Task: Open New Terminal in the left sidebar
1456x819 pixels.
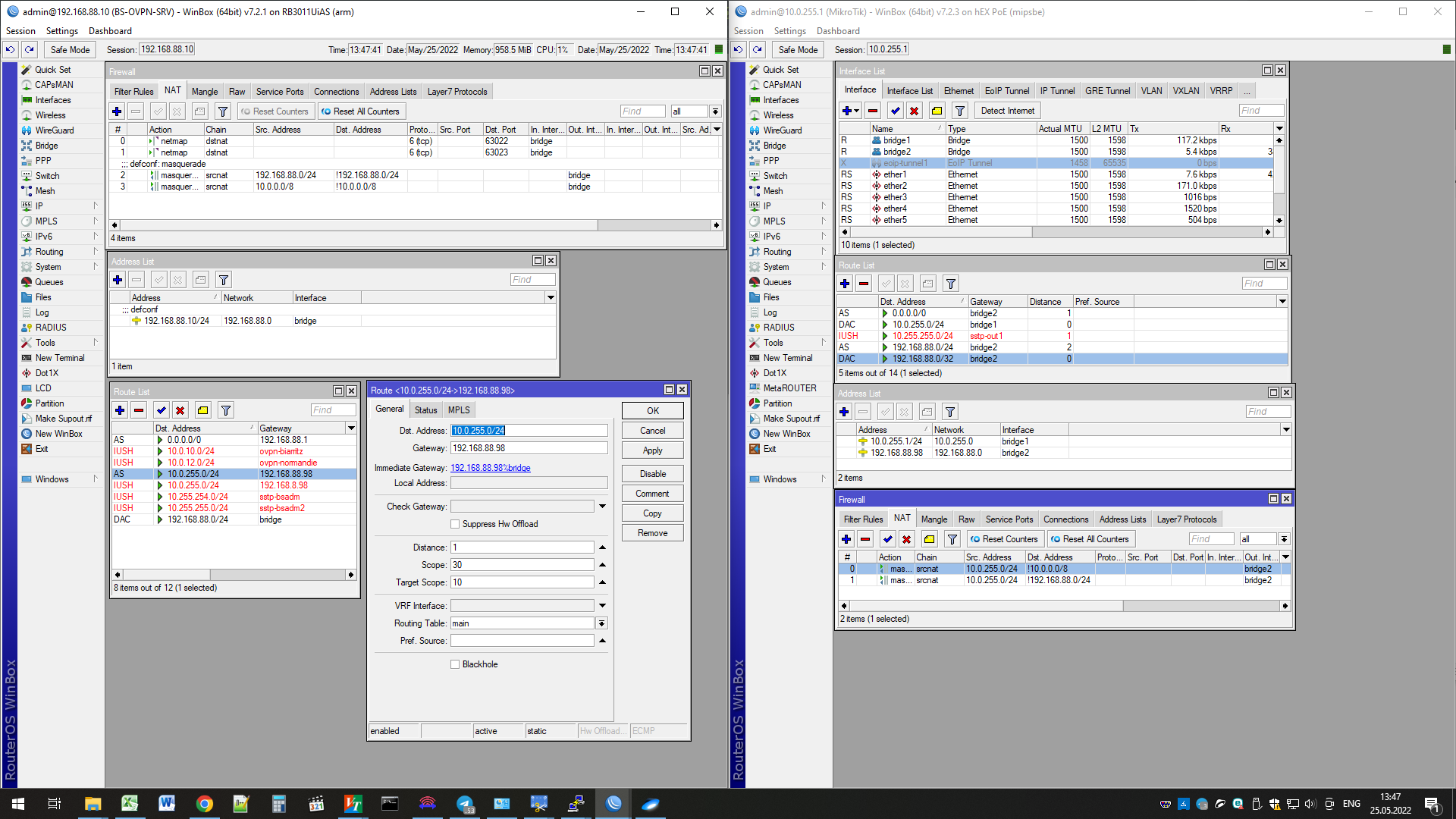Action: click(x=60, y=358)
